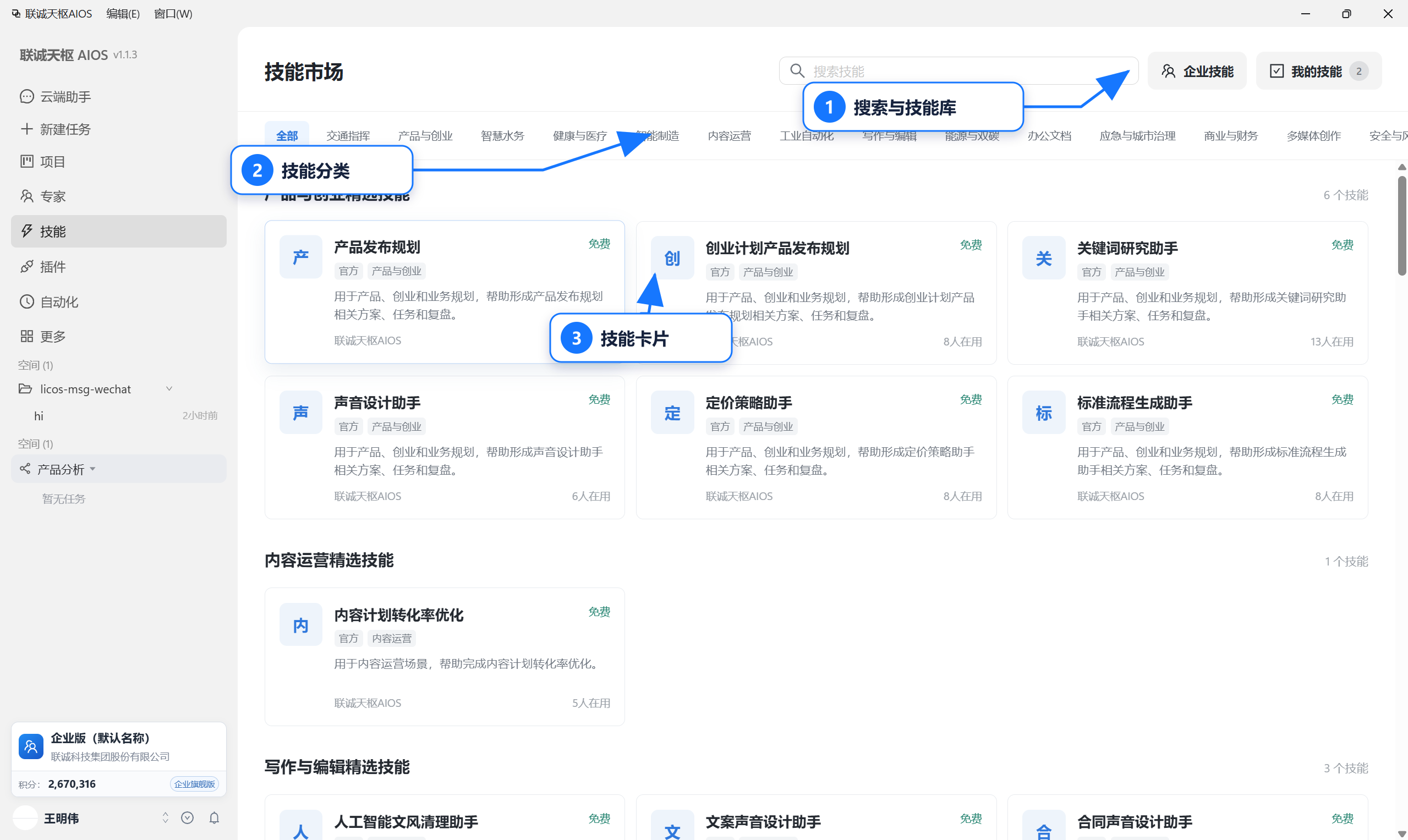Open the 项目 board icon in sidebar
This screenshot has width=1408, height=840.
point(26,162)
